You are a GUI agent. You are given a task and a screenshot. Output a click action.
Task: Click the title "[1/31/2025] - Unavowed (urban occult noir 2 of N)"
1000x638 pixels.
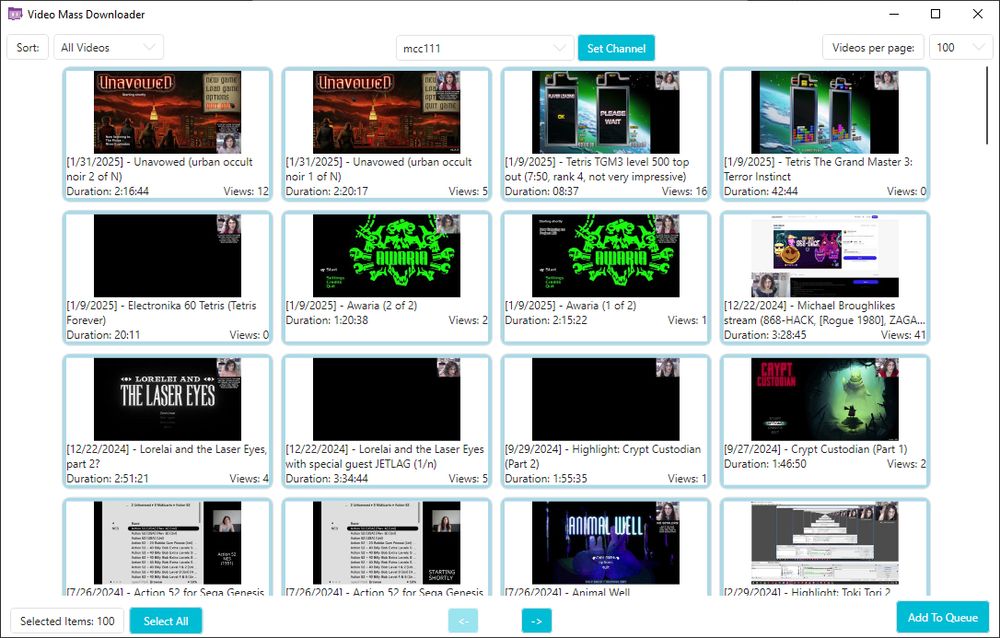[159, 169]
